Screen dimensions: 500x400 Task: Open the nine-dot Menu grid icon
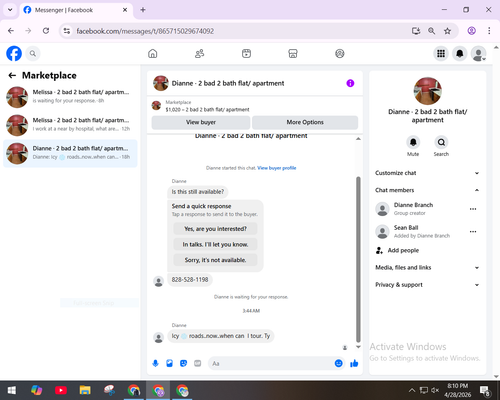[441, 53]
